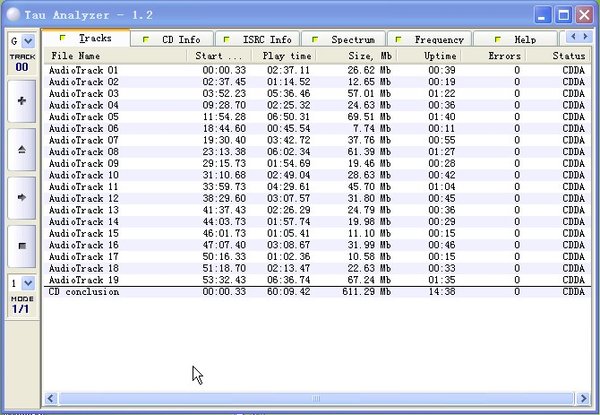Open the G drive selector dropdown
This screenshot has width=600, height=415.
(x=28, y=41)
